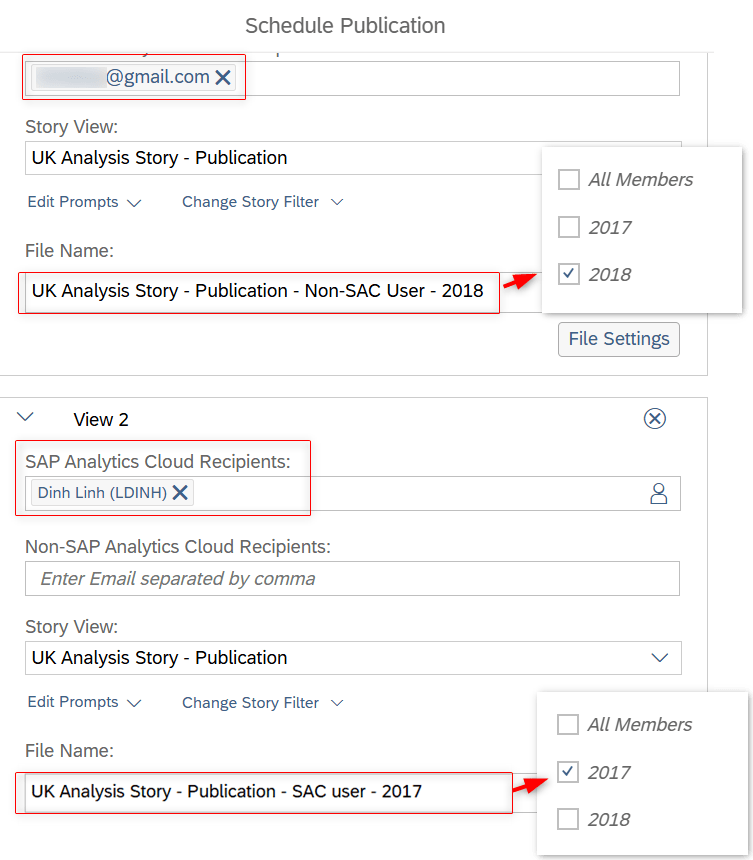This screenshot has height=860, width=753.
Task: Check 2018 in the lower filter list
Action: point(567,819)
